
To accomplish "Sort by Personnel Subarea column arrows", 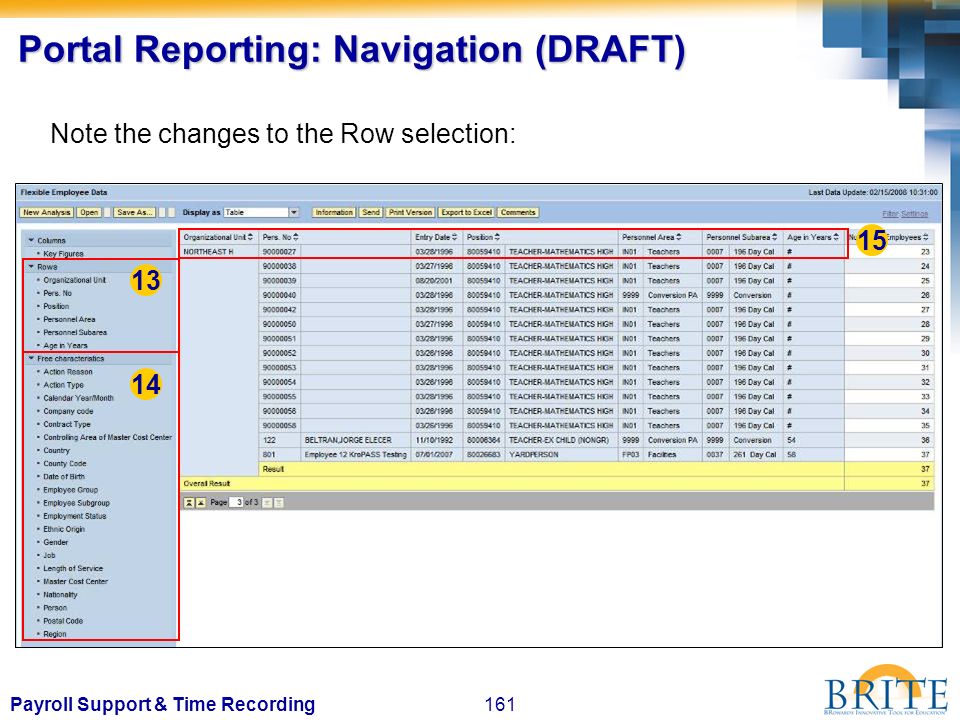I will pyautogui.click(x=774, y=237).
